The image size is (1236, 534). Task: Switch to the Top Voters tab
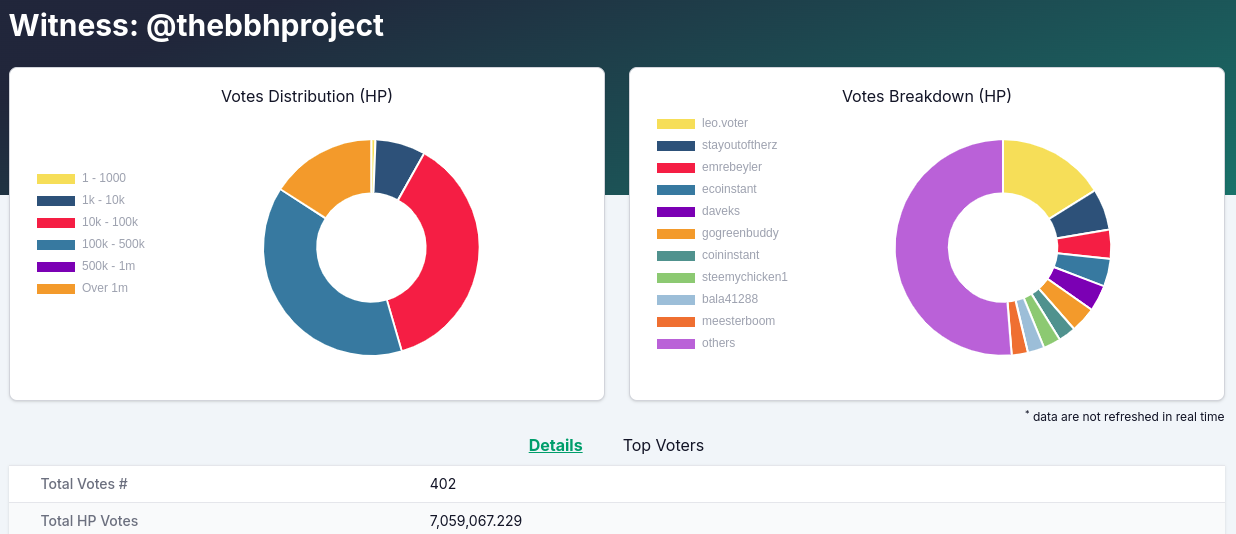663,445
